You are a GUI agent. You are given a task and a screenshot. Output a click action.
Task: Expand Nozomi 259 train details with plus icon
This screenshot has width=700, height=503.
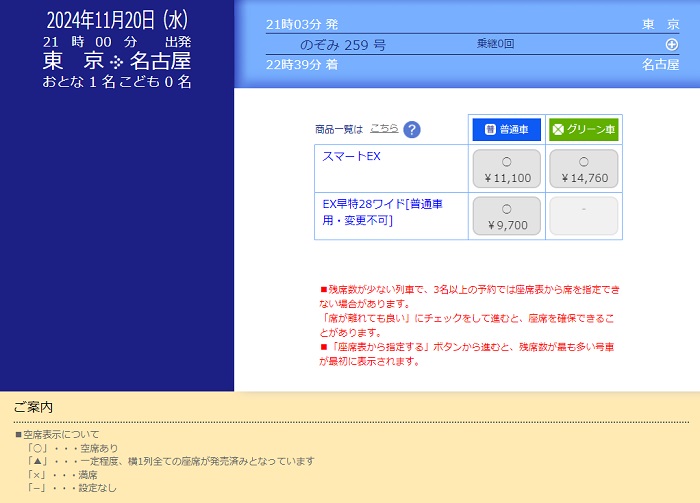(671, 45)
